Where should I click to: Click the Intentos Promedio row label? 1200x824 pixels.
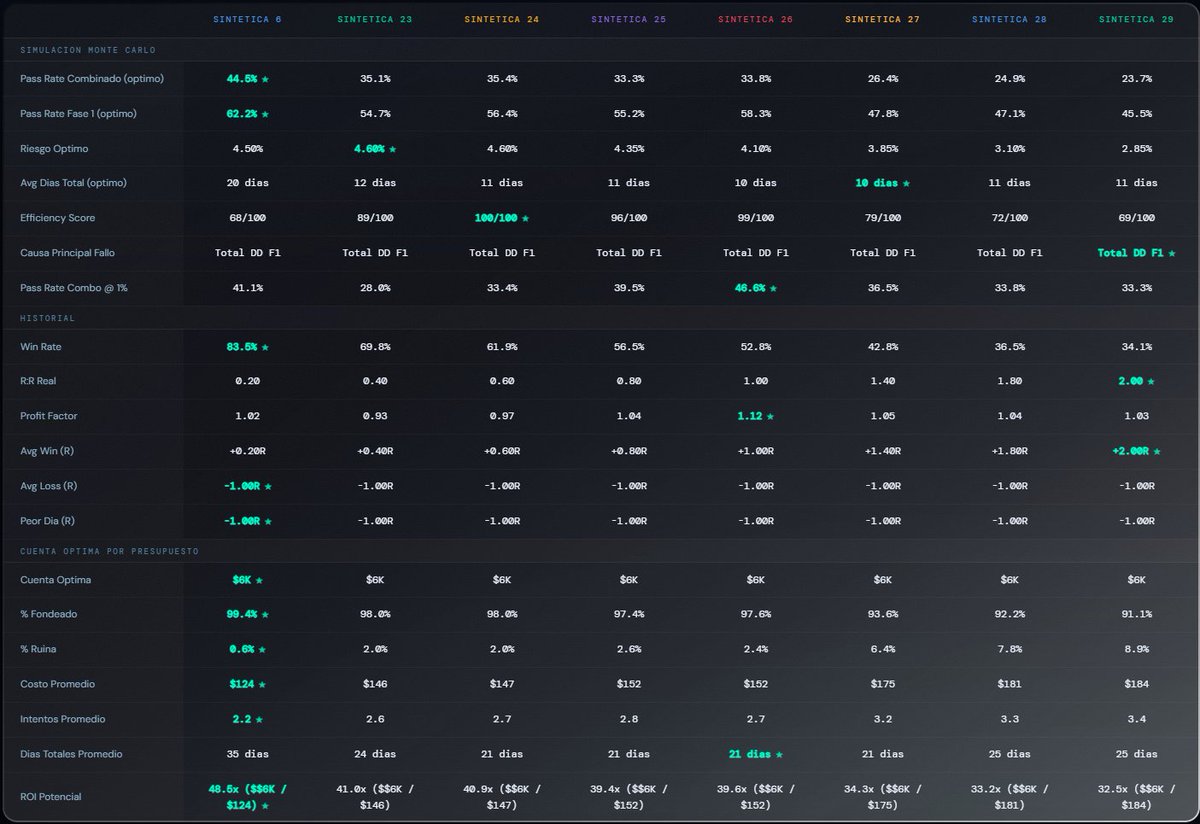[x=63, y=719]
